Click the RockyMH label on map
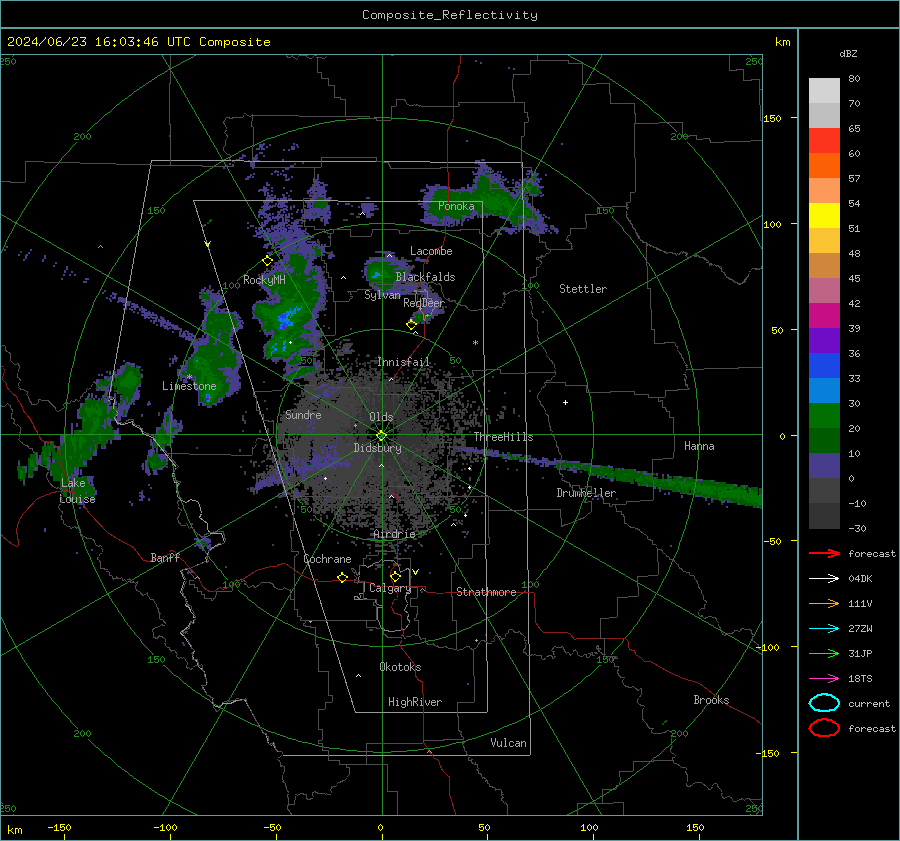Screen dimensions: 900x841 click(264, 280)
